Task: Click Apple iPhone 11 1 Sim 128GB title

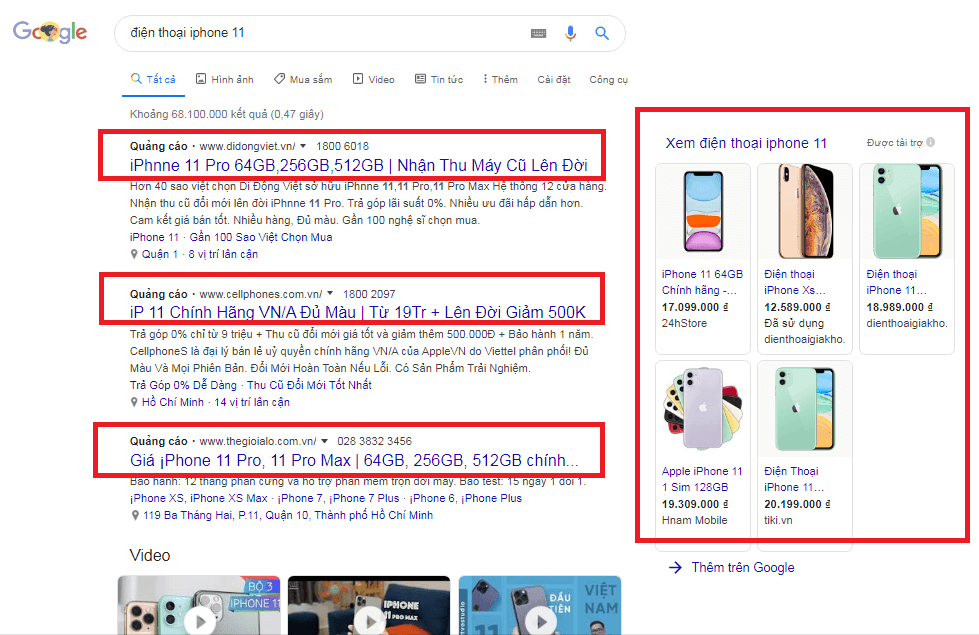Action: point(702,479)
